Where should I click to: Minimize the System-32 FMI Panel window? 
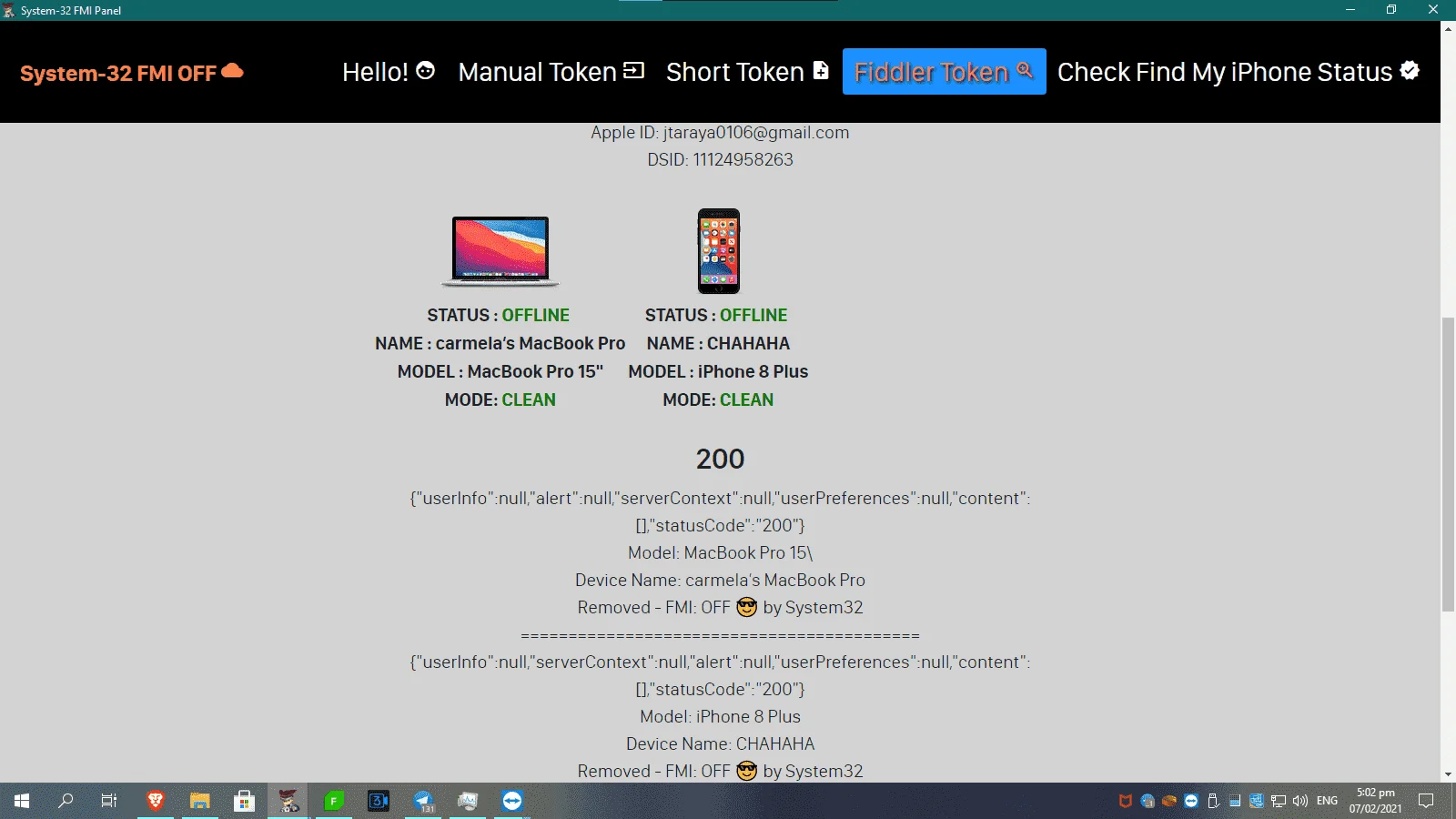pos(1350,10)
